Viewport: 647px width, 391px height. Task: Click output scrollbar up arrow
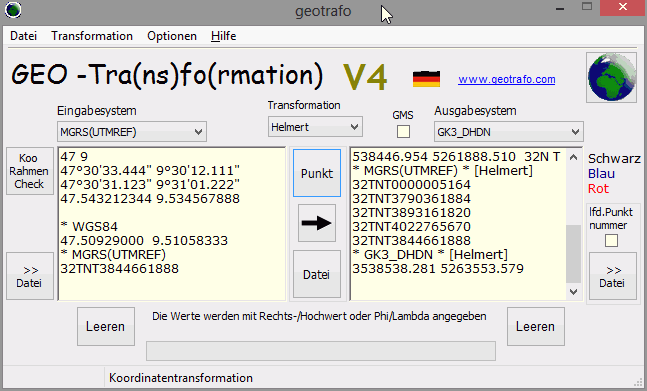pyautogui.click(x=573, y=157)
